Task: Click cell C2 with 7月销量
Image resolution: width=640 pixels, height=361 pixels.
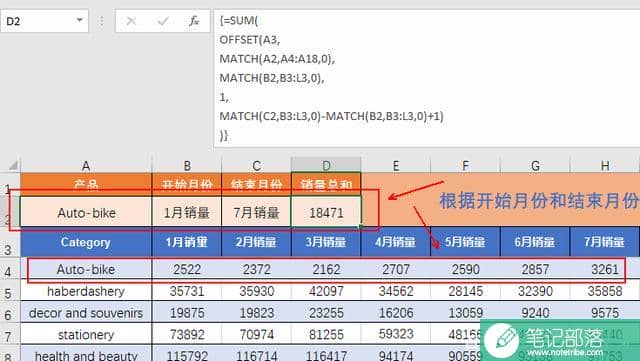Action: pos(256,212)
